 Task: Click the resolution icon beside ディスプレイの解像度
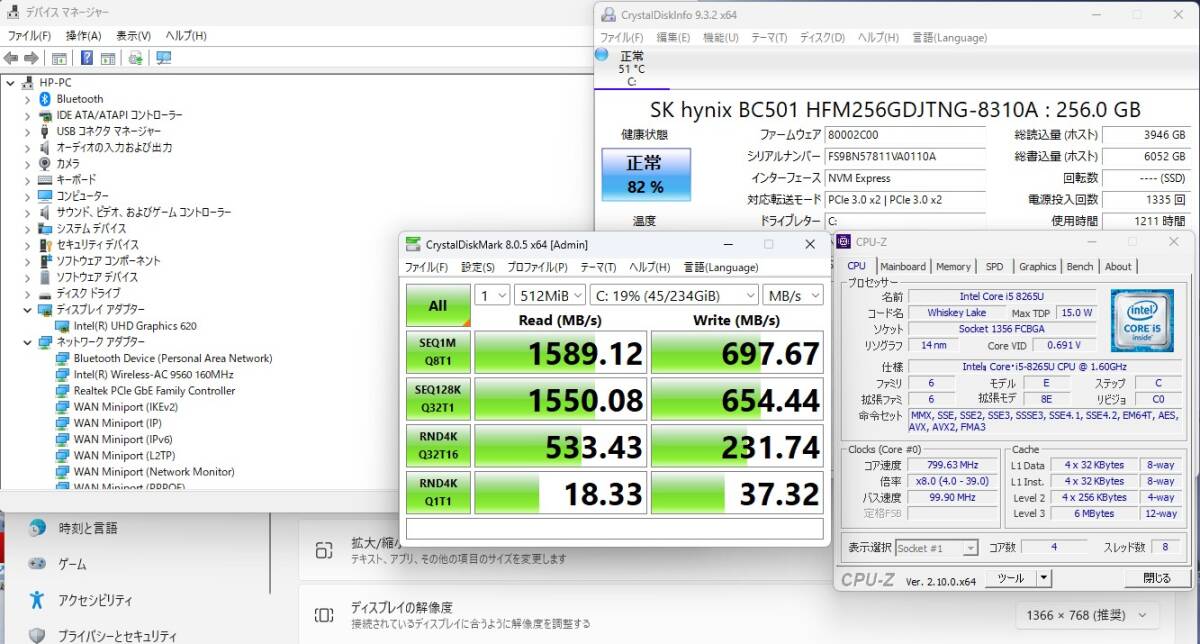click(324, 615)
